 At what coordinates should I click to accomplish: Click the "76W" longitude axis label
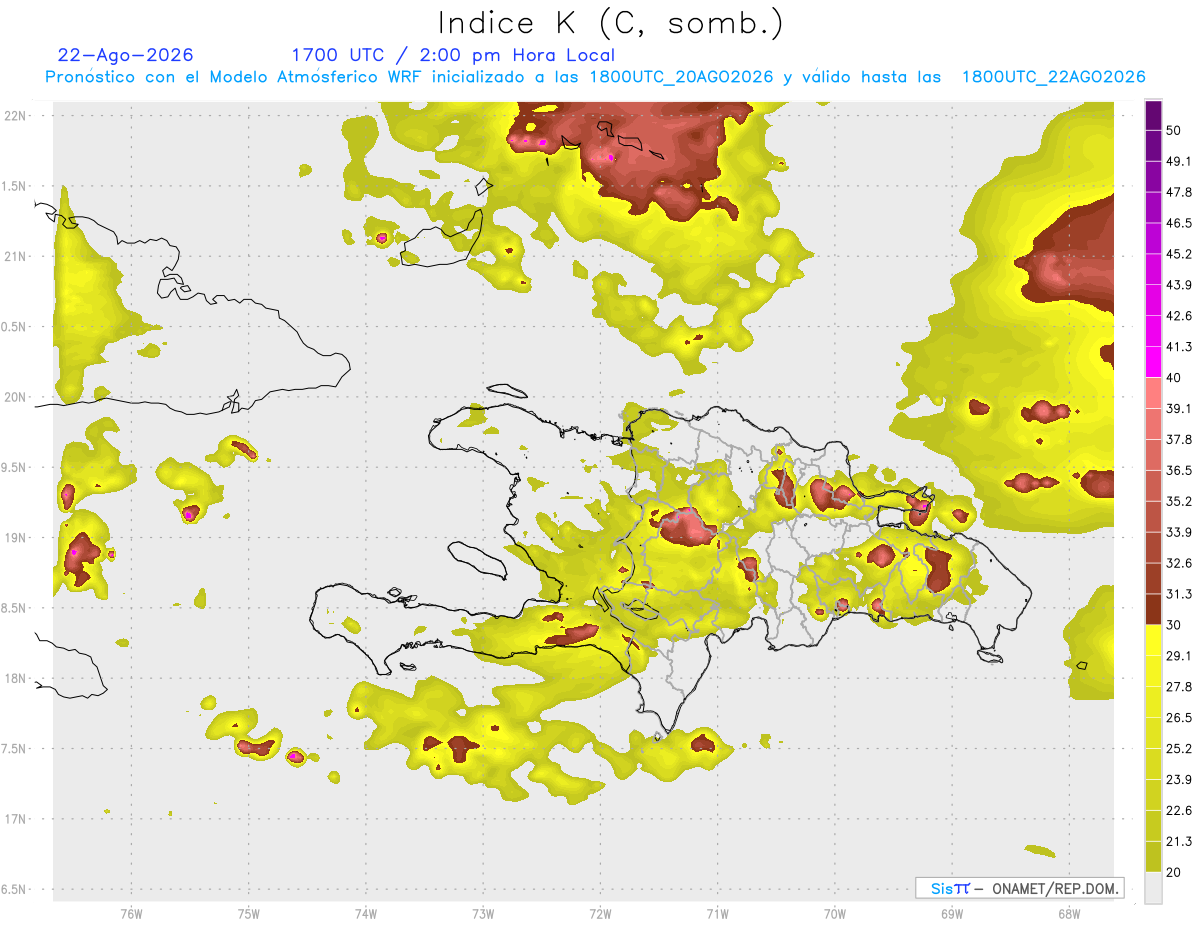click(x=131, y=913)
